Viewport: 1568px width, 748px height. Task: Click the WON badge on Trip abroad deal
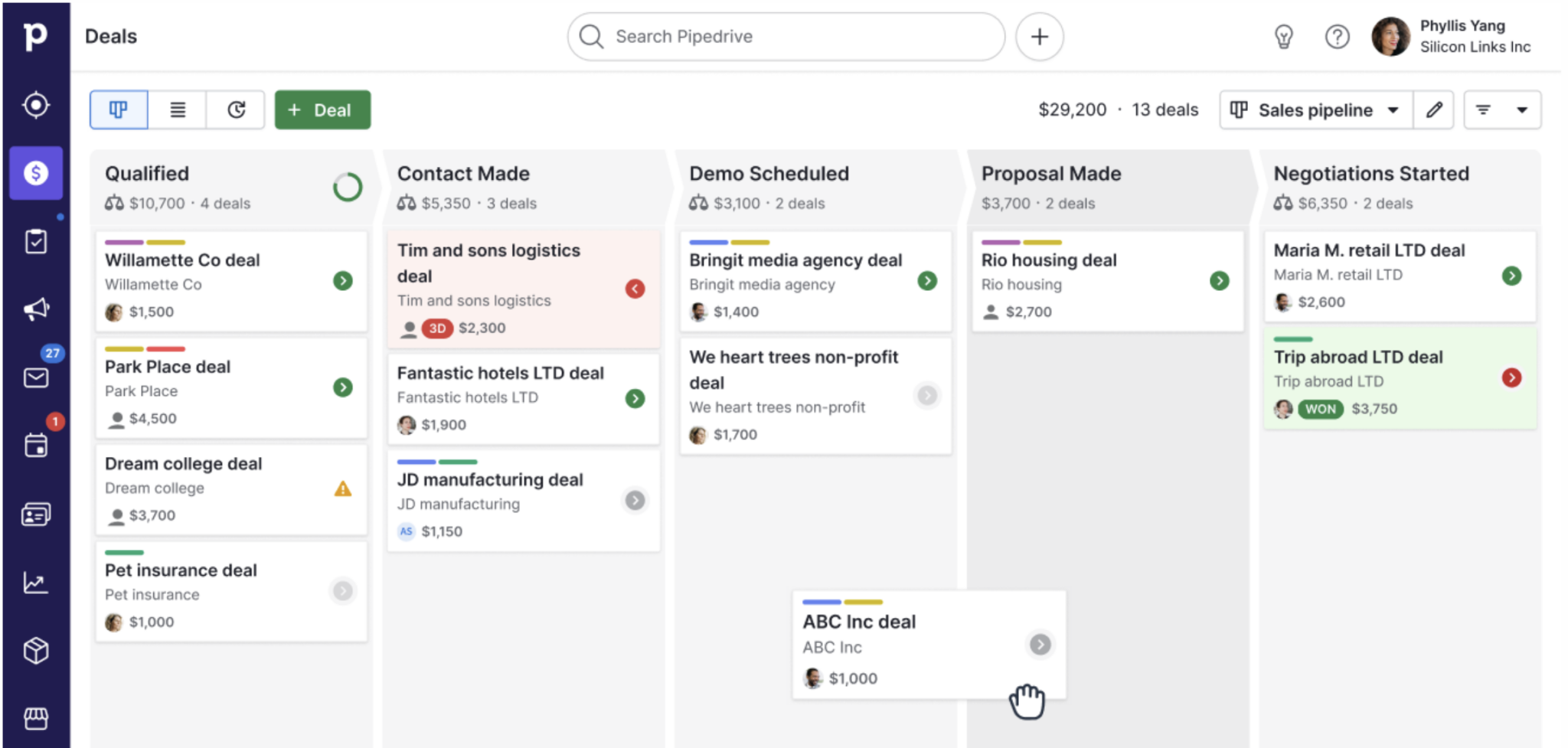pos(1320,409)
